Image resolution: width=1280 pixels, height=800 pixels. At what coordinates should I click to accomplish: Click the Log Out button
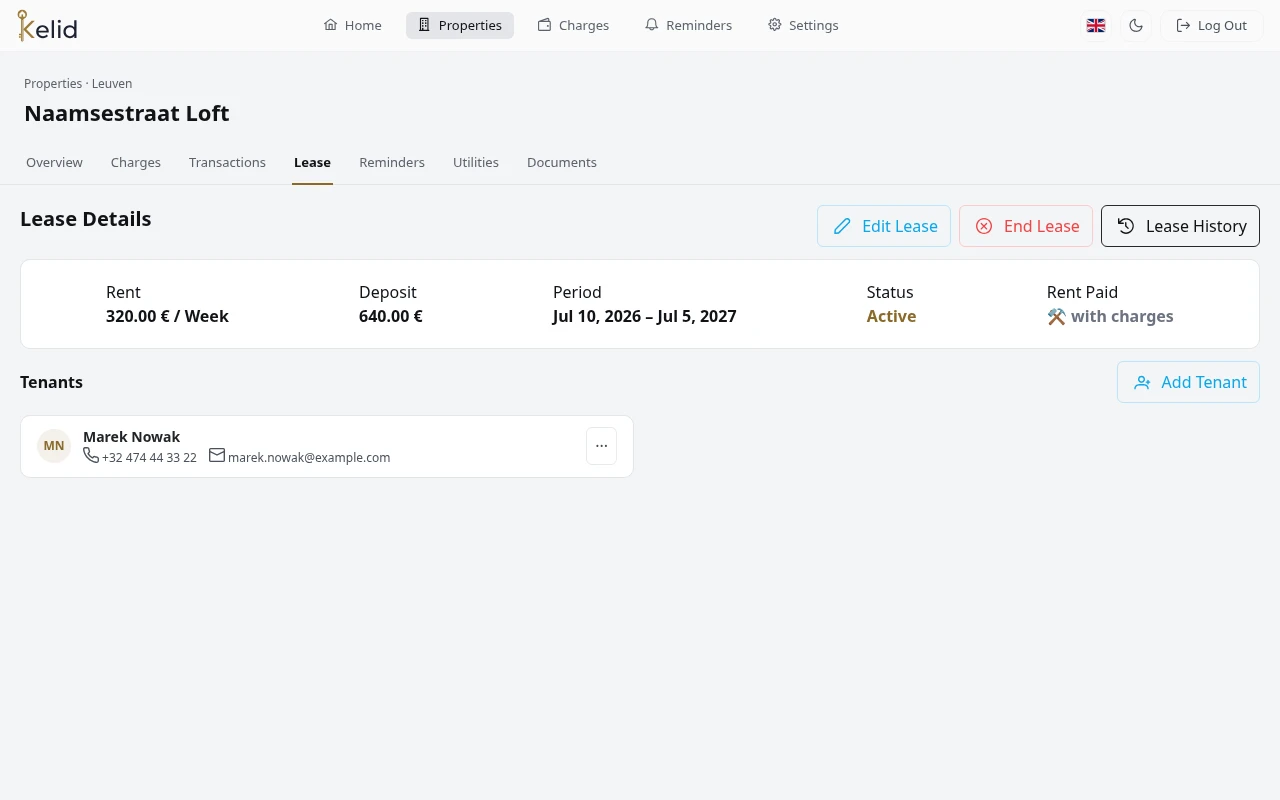[1211, 25]
